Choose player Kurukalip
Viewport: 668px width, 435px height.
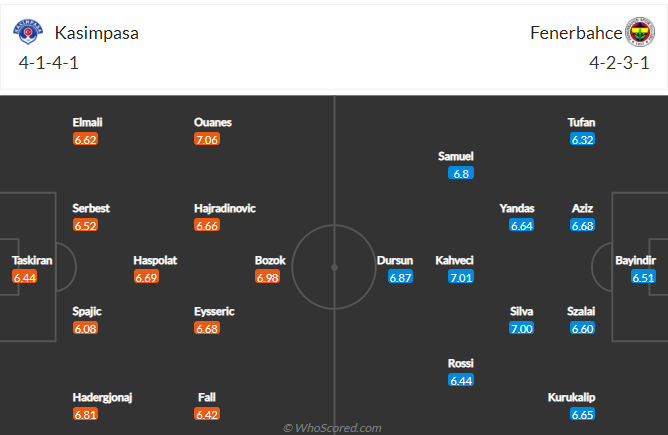(x=571, y=398)
